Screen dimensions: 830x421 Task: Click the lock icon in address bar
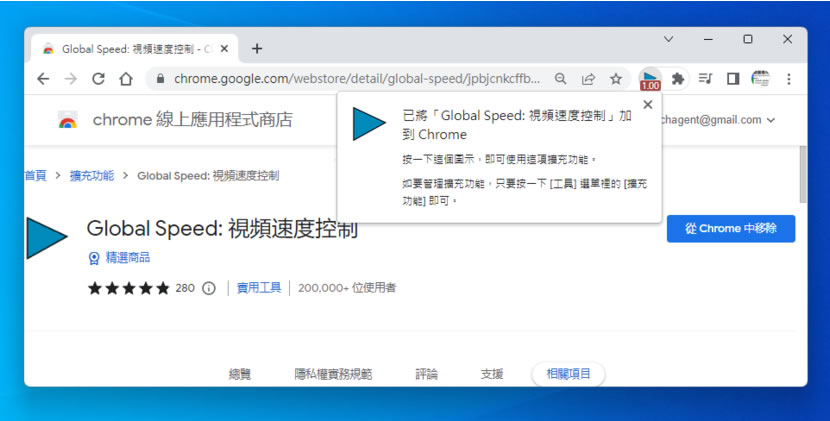[160, 79]
